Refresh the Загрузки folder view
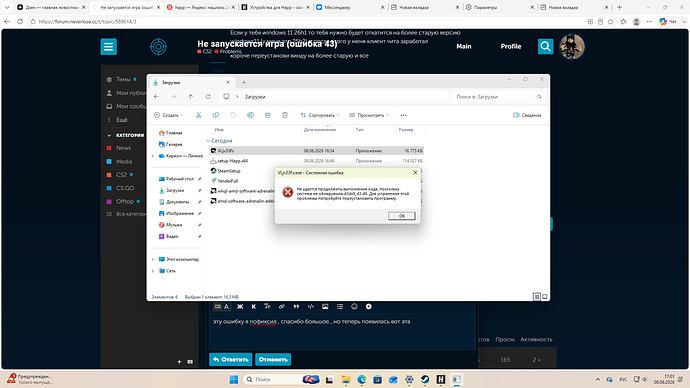 208,96
